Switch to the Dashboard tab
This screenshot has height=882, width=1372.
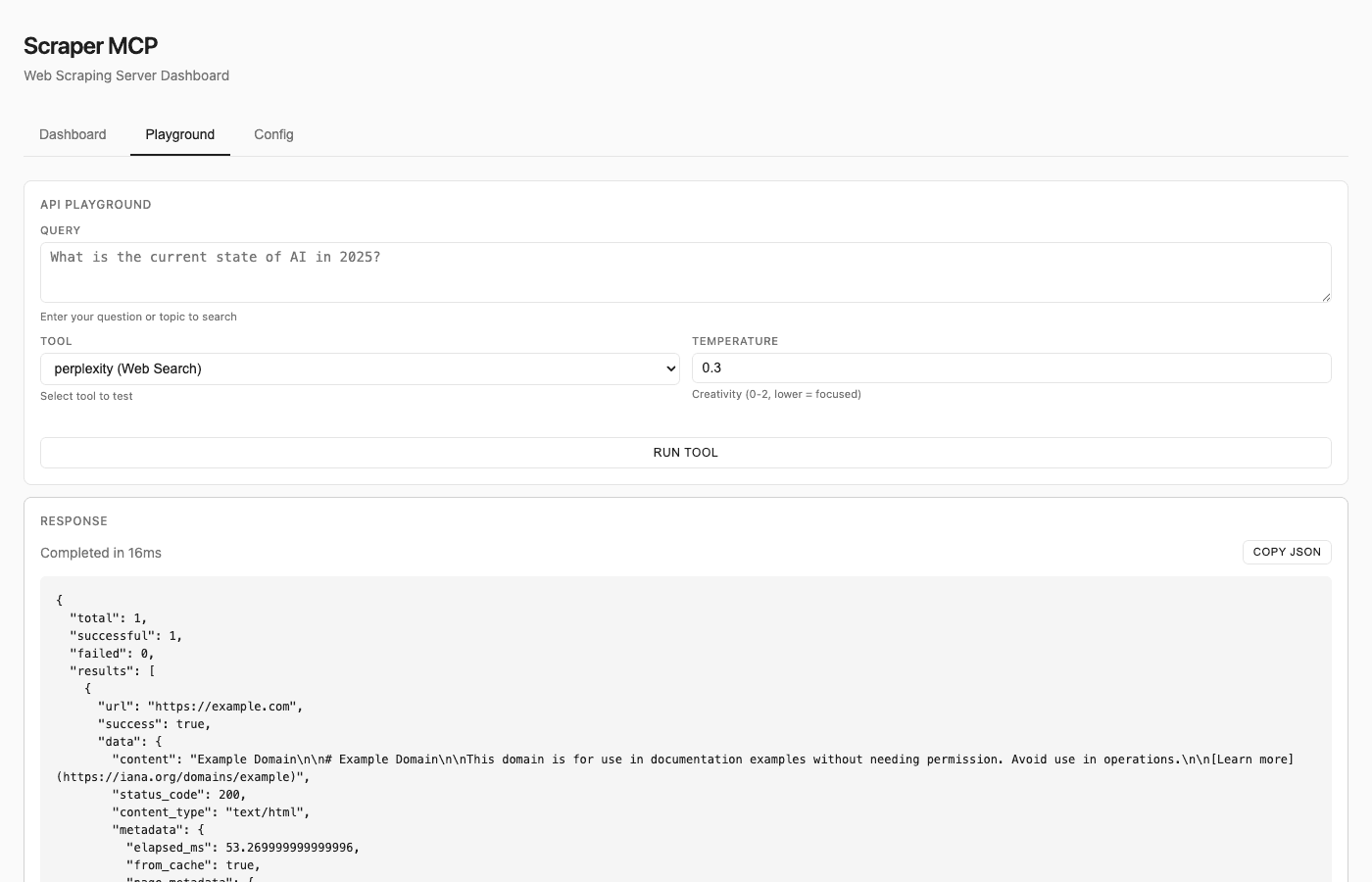pos(73,134)
